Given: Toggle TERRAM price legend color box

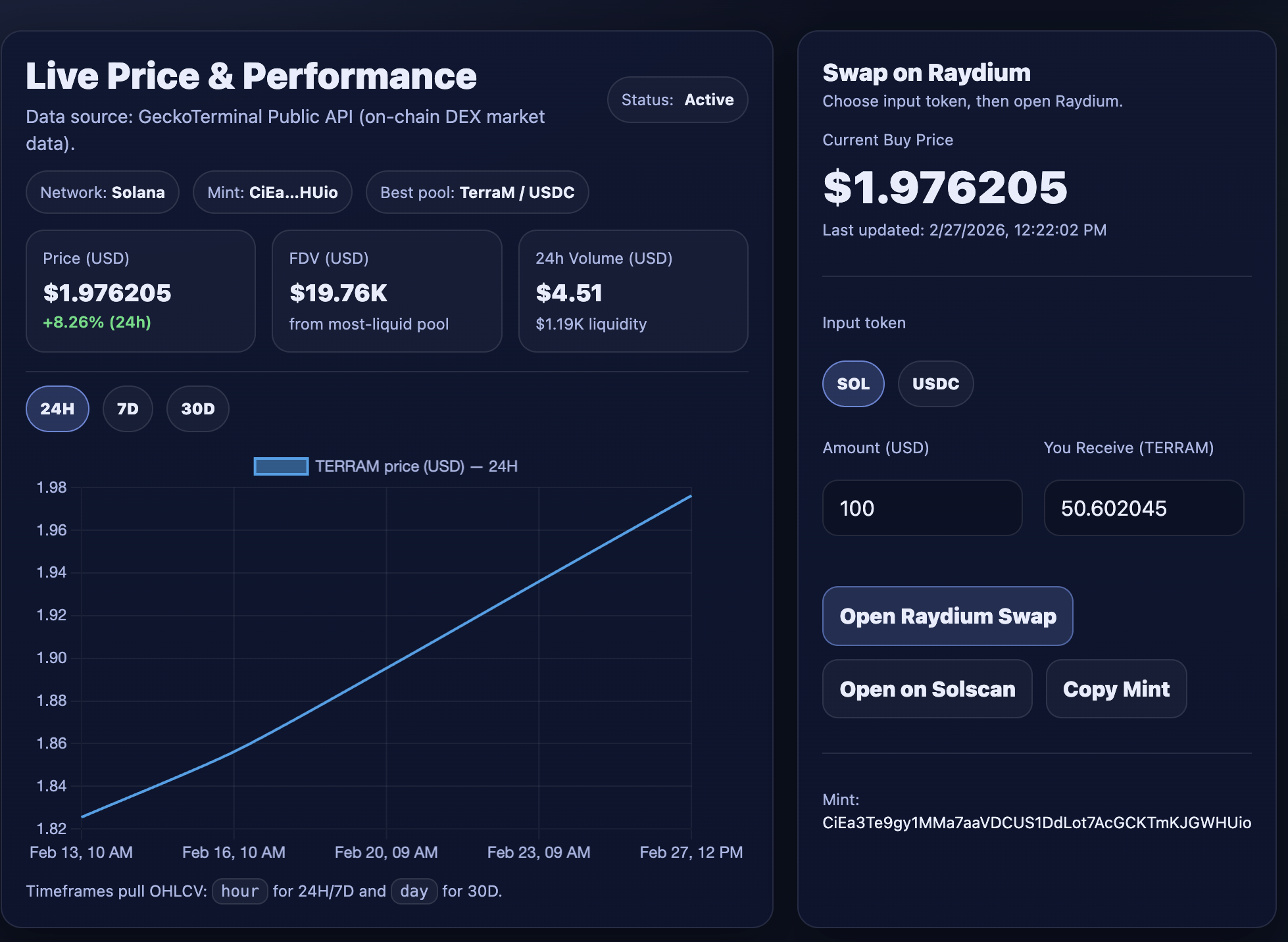Looking at the screenshot, I should [x=281, y=466].
